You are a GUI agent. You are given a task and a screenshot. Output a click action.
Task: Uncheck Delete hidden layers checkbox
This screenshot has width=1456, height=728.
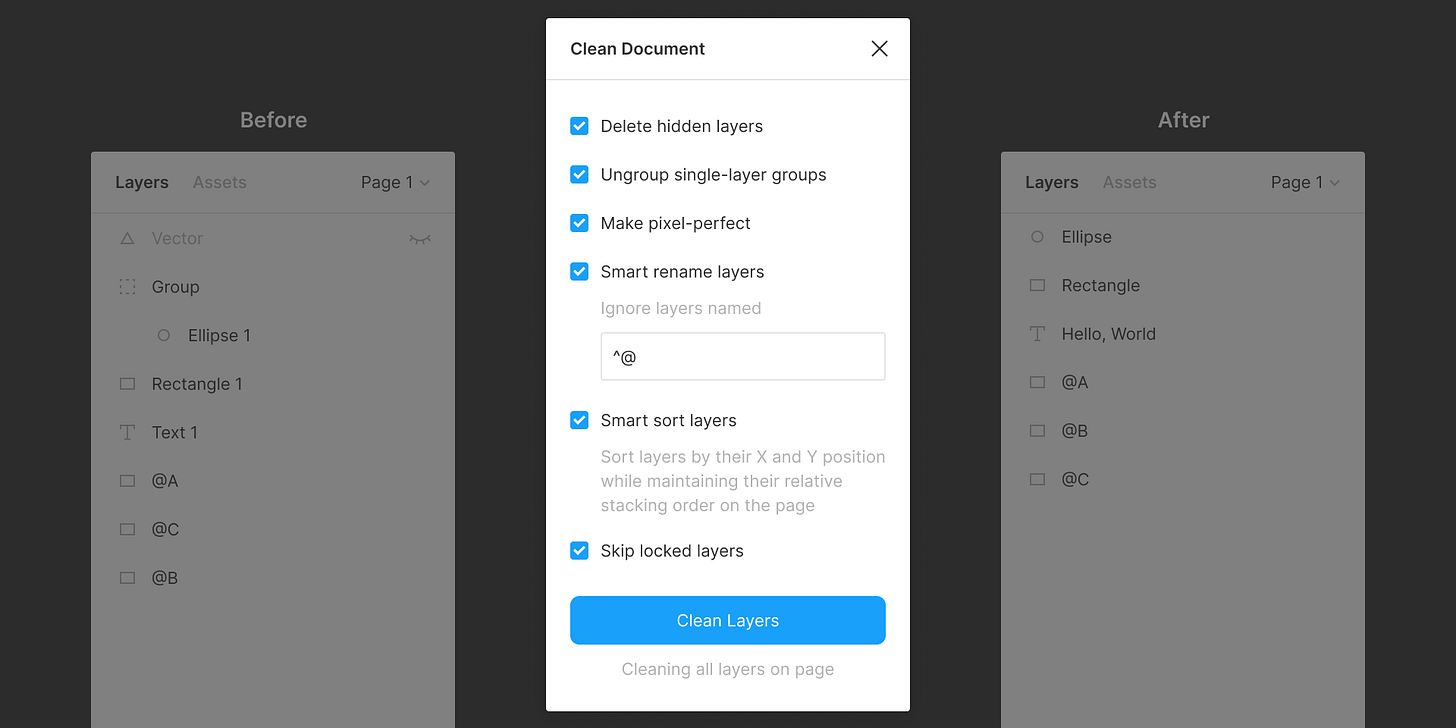click(x=579, y=126)
